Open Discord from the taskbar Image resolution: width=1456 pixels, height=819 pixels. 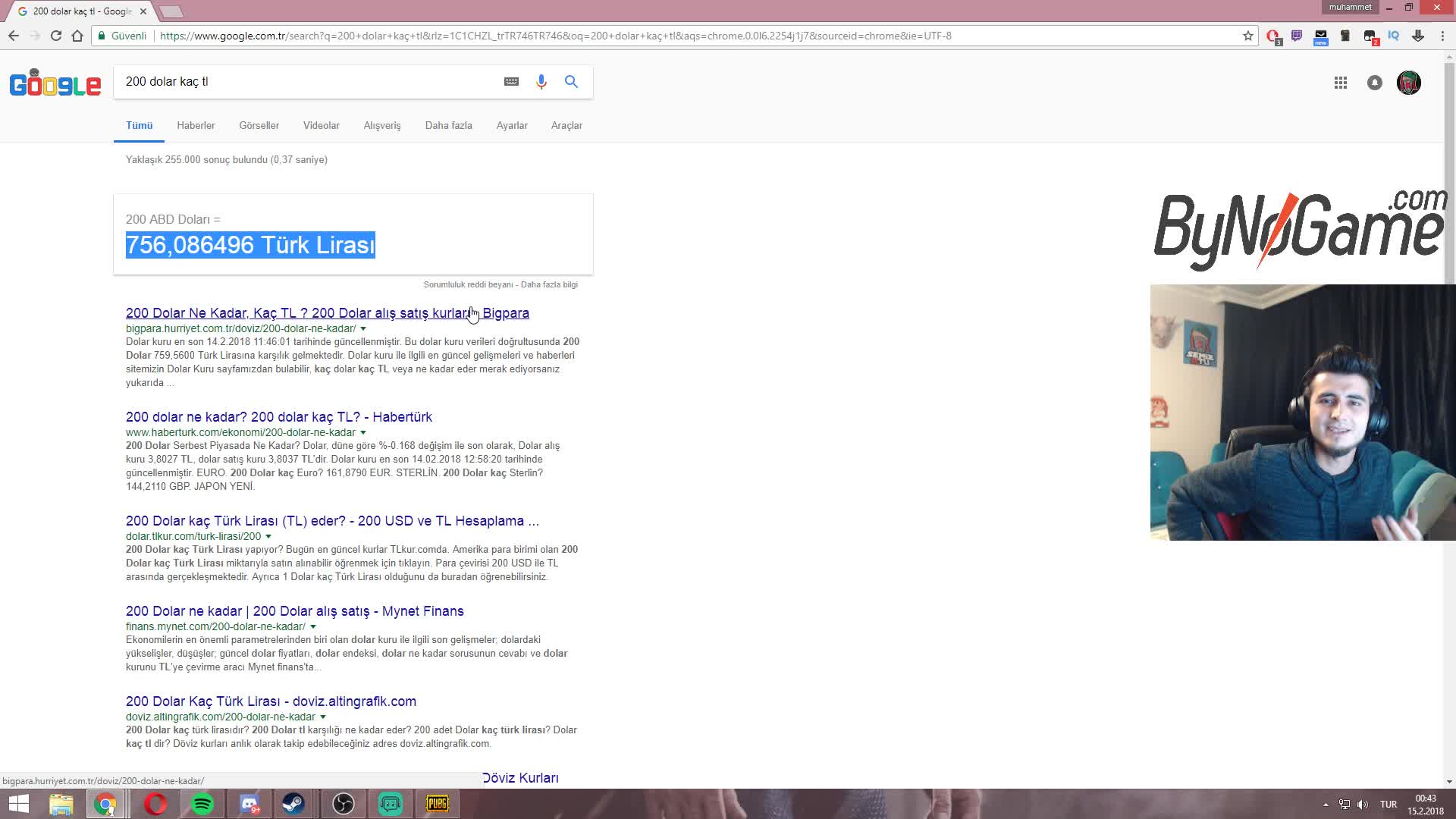(249, 804)
